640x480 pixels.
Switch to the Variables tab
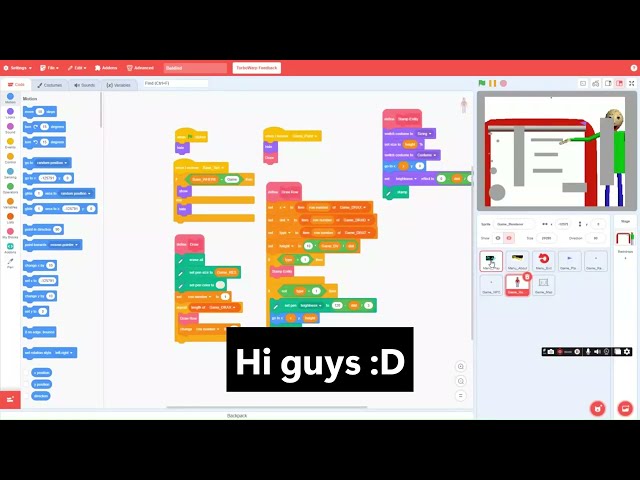point(118,85)
